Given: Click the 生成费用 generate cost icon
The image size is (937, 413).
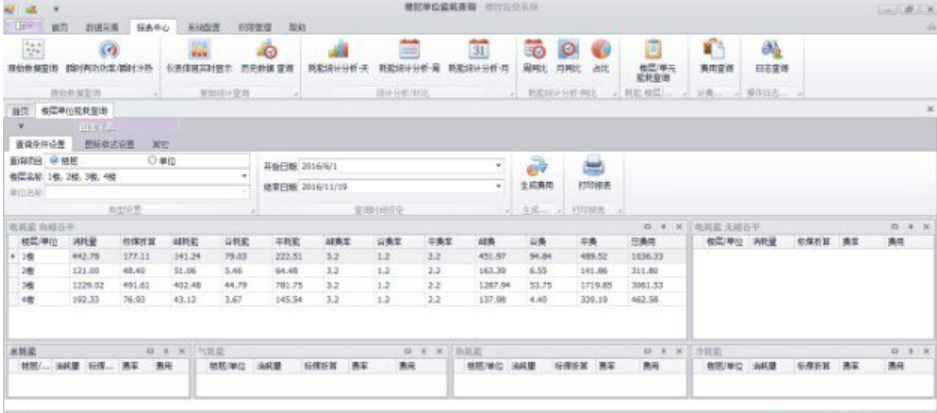Looking at the screenshot, I should [537, 169].
